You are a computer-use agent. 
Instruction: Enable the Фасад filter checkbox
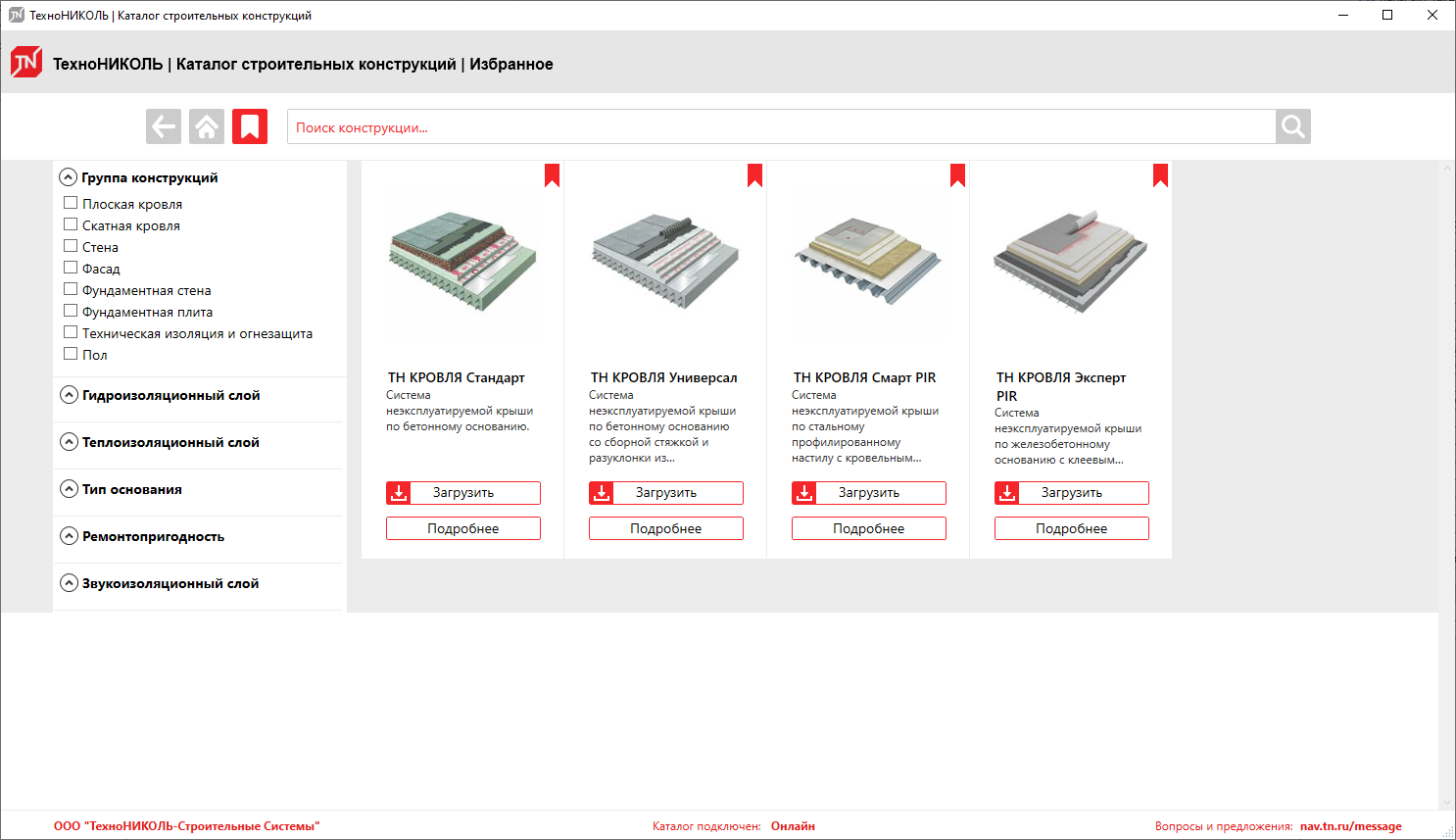tap(71, 268)
